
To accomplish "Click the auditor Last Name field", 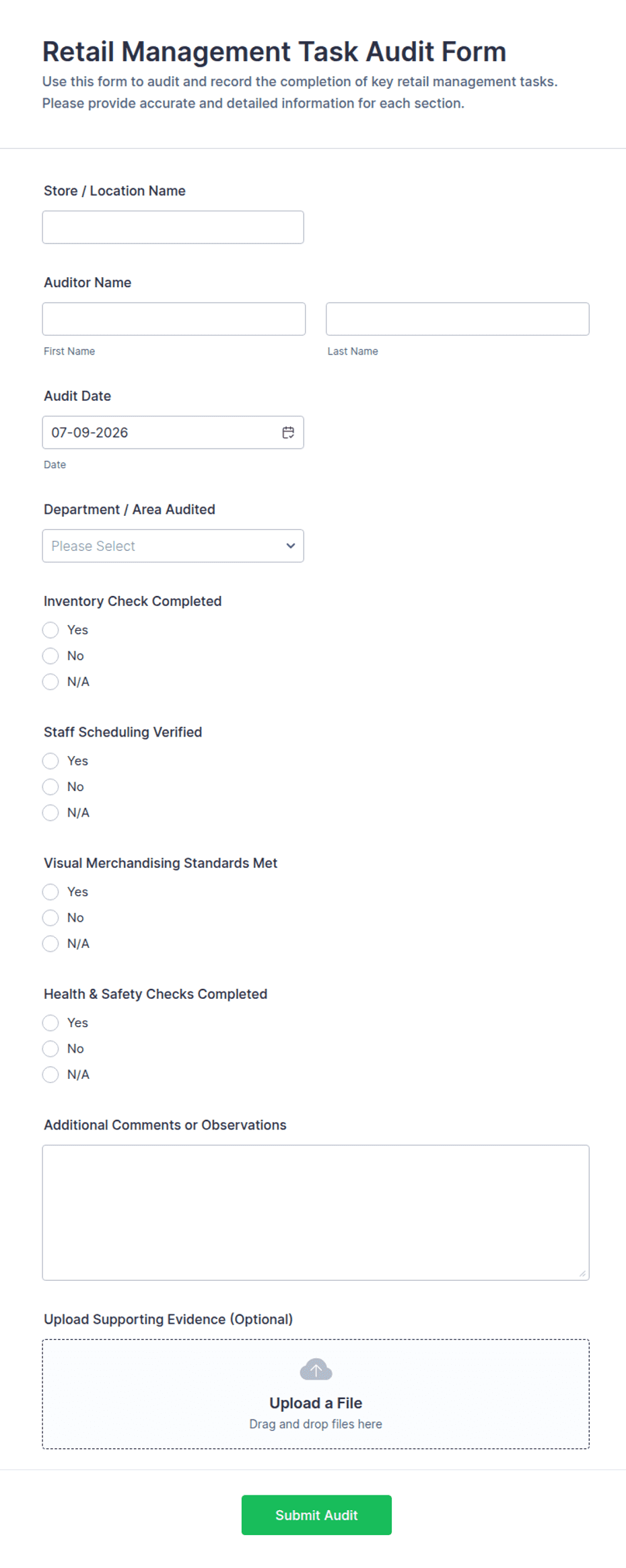I will (x=458, y=319).
